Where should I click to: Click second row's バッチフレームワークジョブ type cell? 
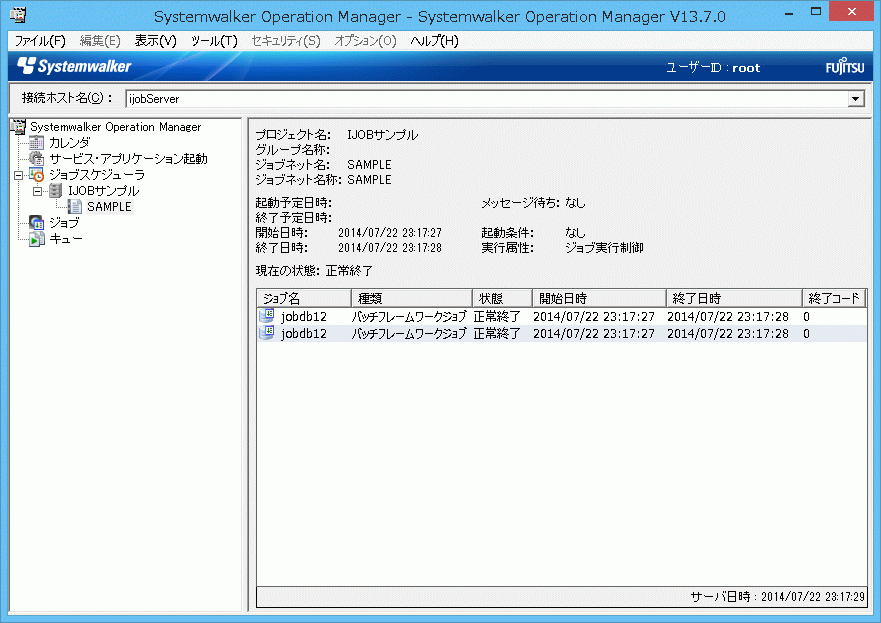[410, 334]
